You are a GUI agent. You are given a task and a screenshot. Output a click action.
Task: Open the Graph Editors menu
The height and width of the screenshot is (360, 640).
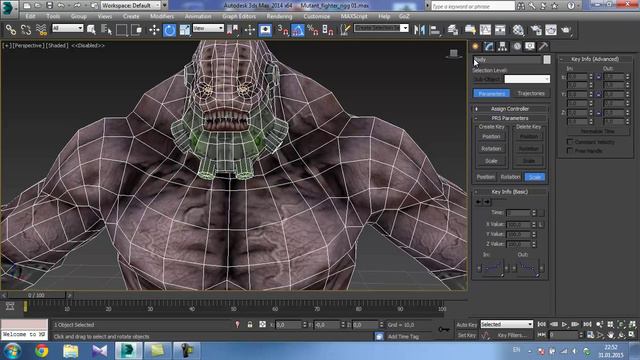tap(239, 16)
